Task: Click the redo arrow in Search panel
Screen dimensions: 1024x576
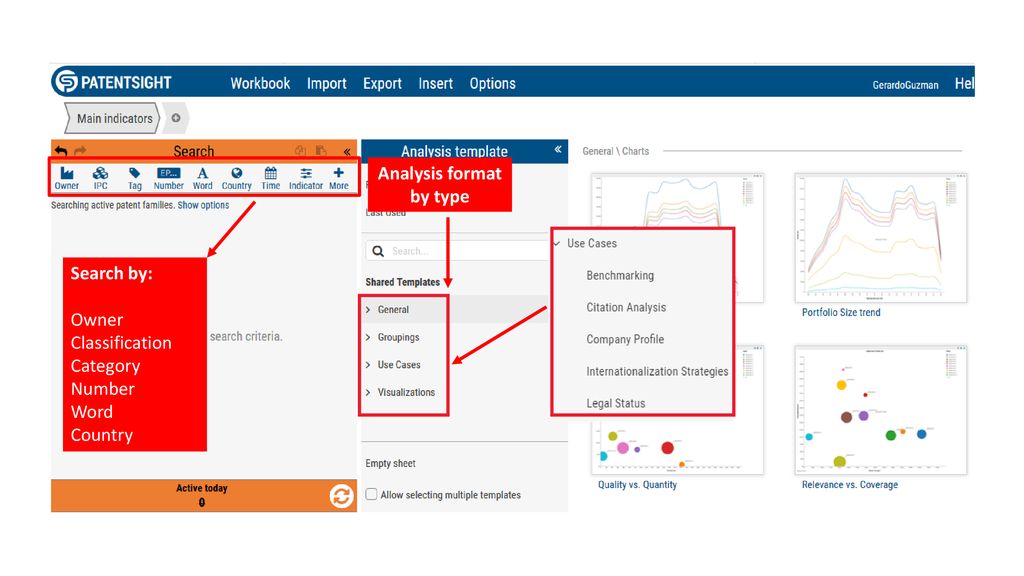Action: [x=80, y=151]
